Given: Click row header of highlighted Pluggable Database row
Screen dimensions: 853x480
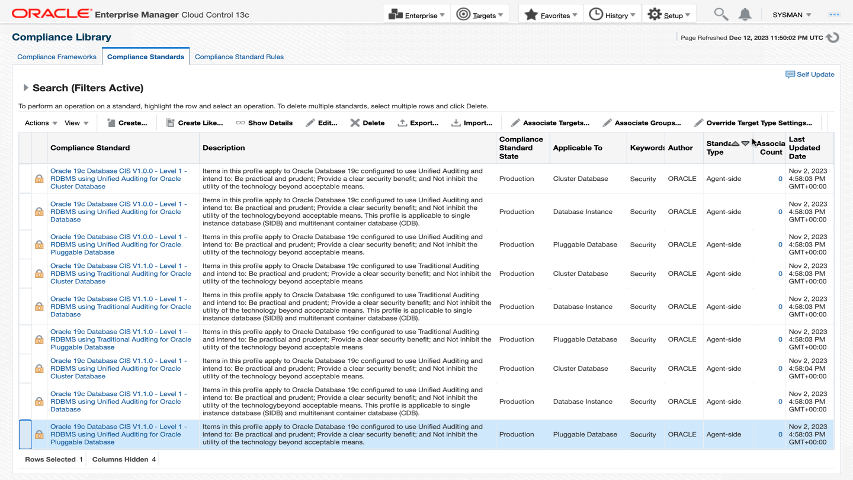Looking at the screenshot, I should pyautogui.click(x=25, y=434).
